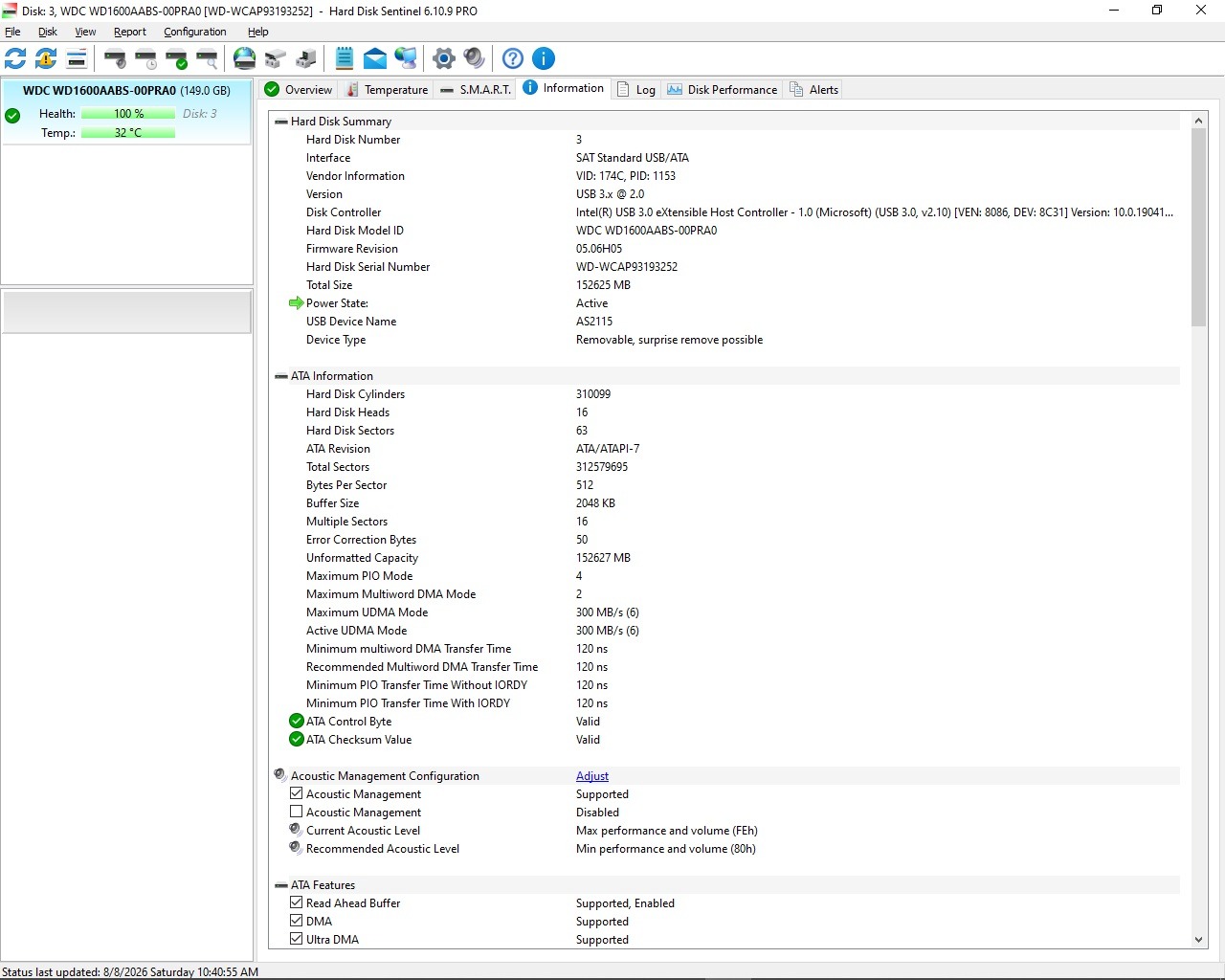Switch to the Overview tab
Screen dimensions: 1225x980
point(299,90)
